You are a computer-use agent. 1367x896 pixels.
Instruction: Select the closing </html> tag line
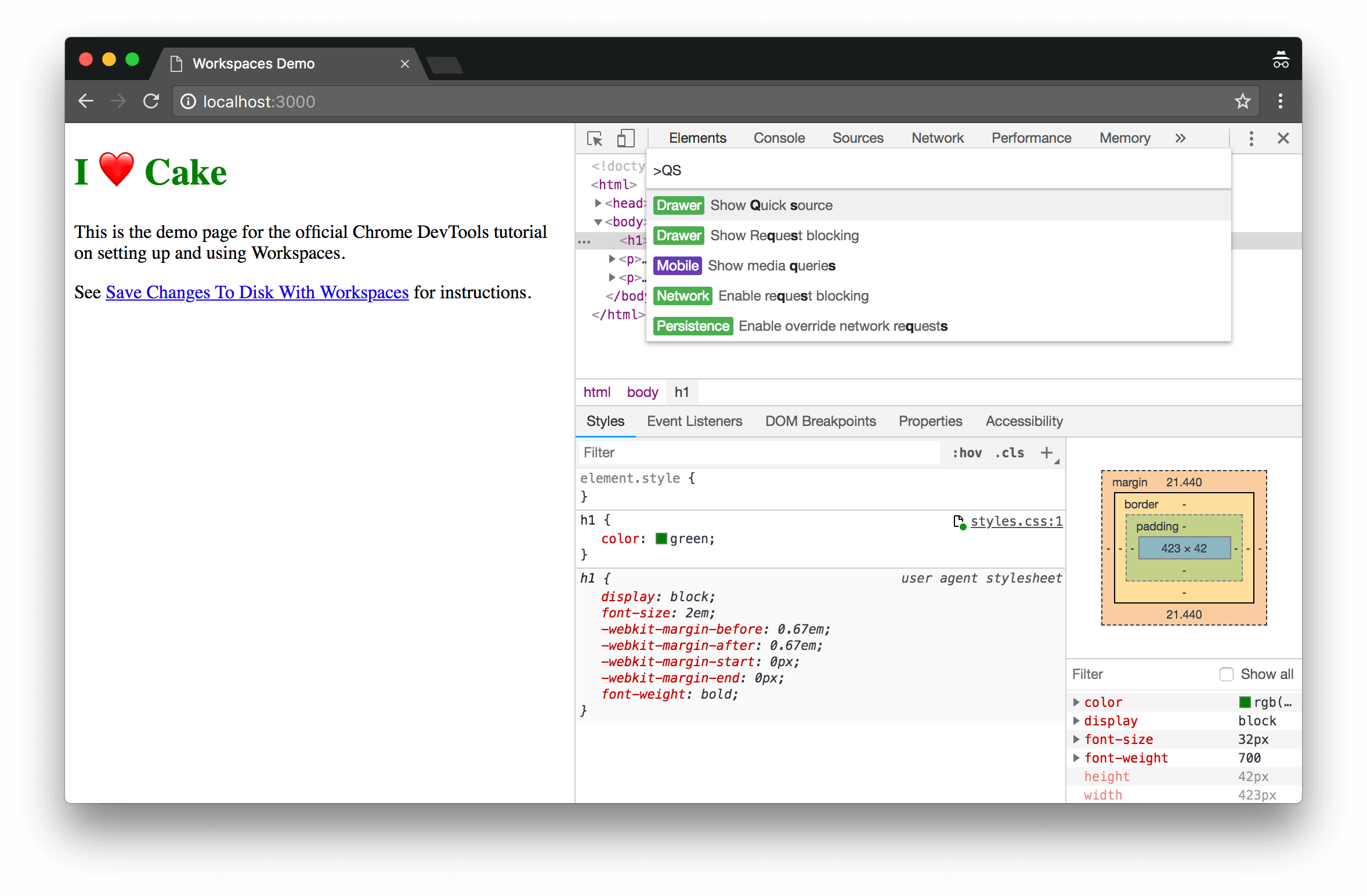617,315
